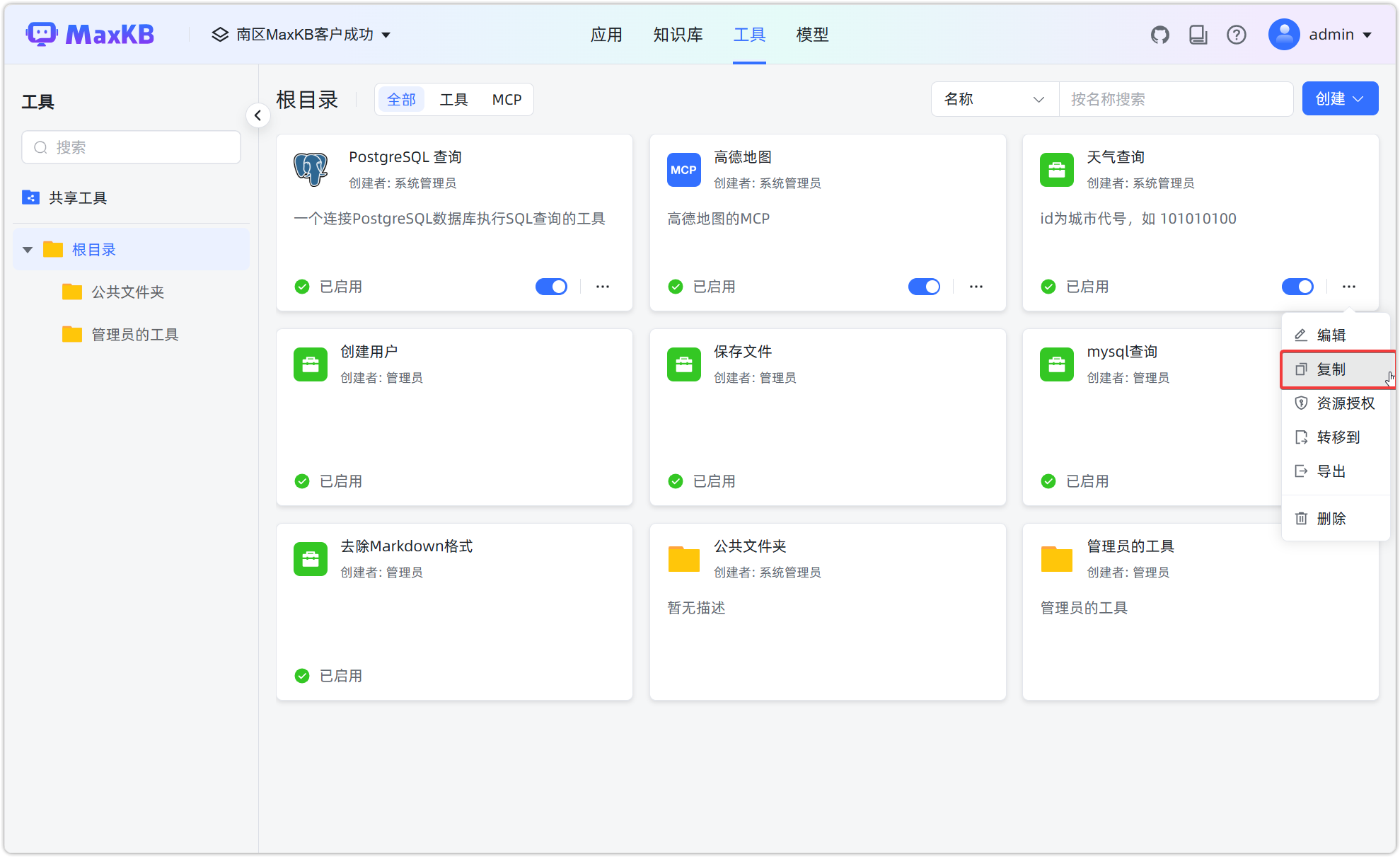Click the 创建 button
The image size is (1400, 857).
[1339, 99]
